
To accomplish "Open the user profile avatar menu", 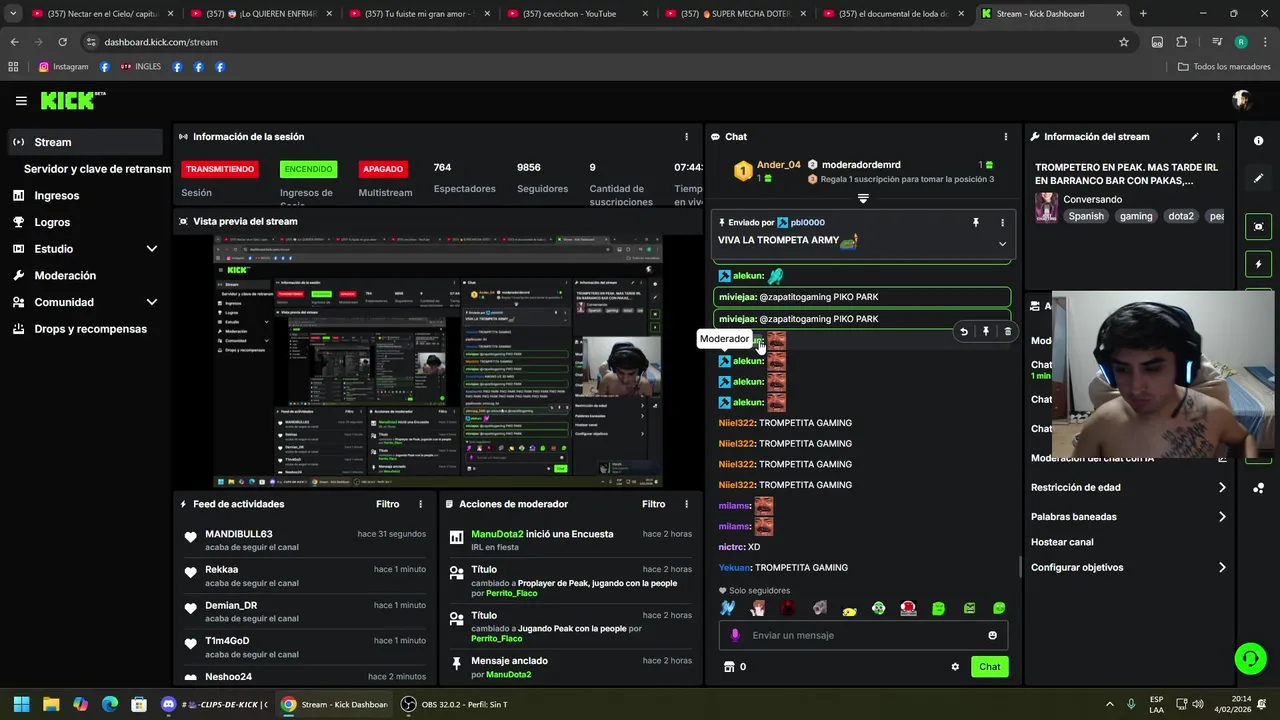I will (1242, 100).
